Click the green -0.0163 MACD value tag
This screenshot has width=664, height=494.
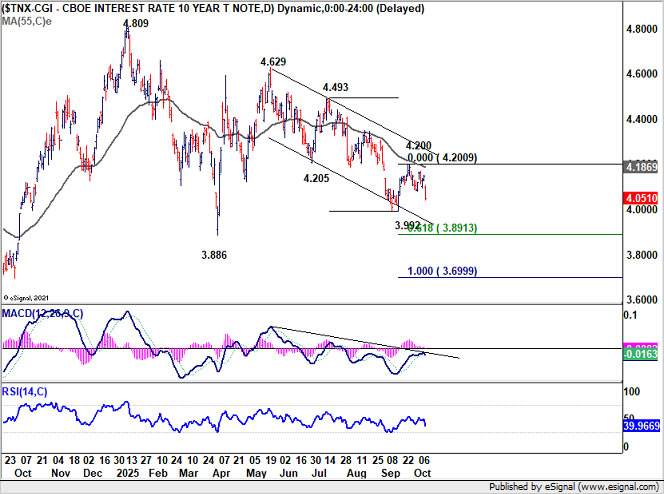(640, 354)
